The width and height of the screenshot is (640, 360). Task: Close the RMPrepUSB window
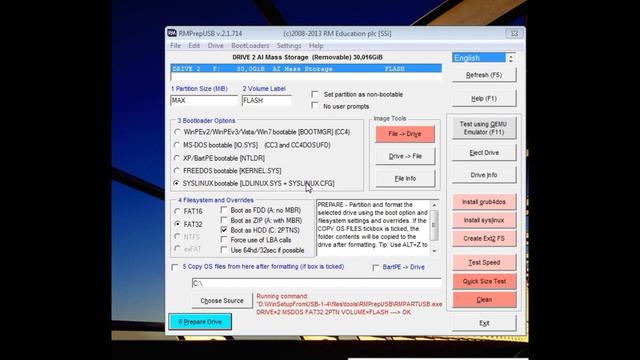pyautogui.click(x=514, y=33)
